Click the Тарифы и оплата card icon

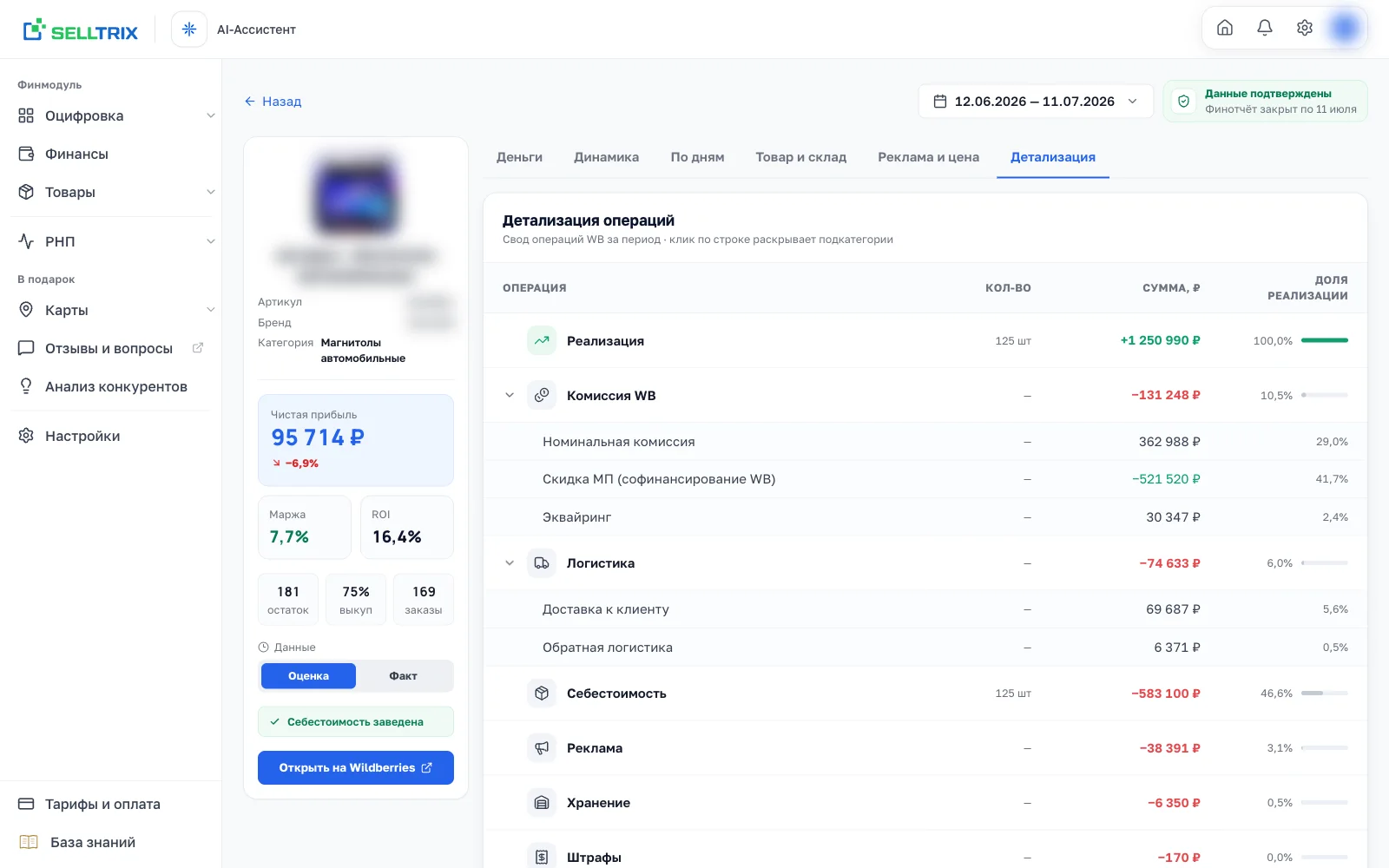tap(26, 804)
